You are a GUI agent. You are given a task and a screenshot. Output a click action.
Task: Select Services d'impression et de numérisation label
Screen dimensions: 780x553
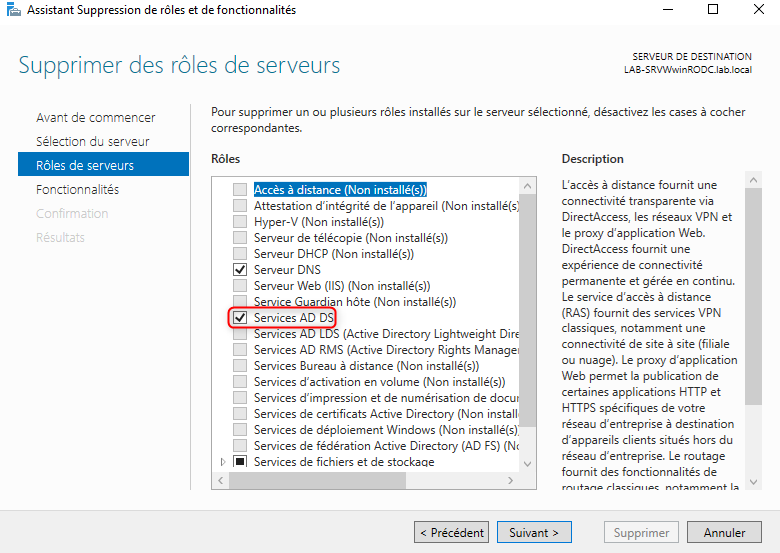[x=387, y=397]
